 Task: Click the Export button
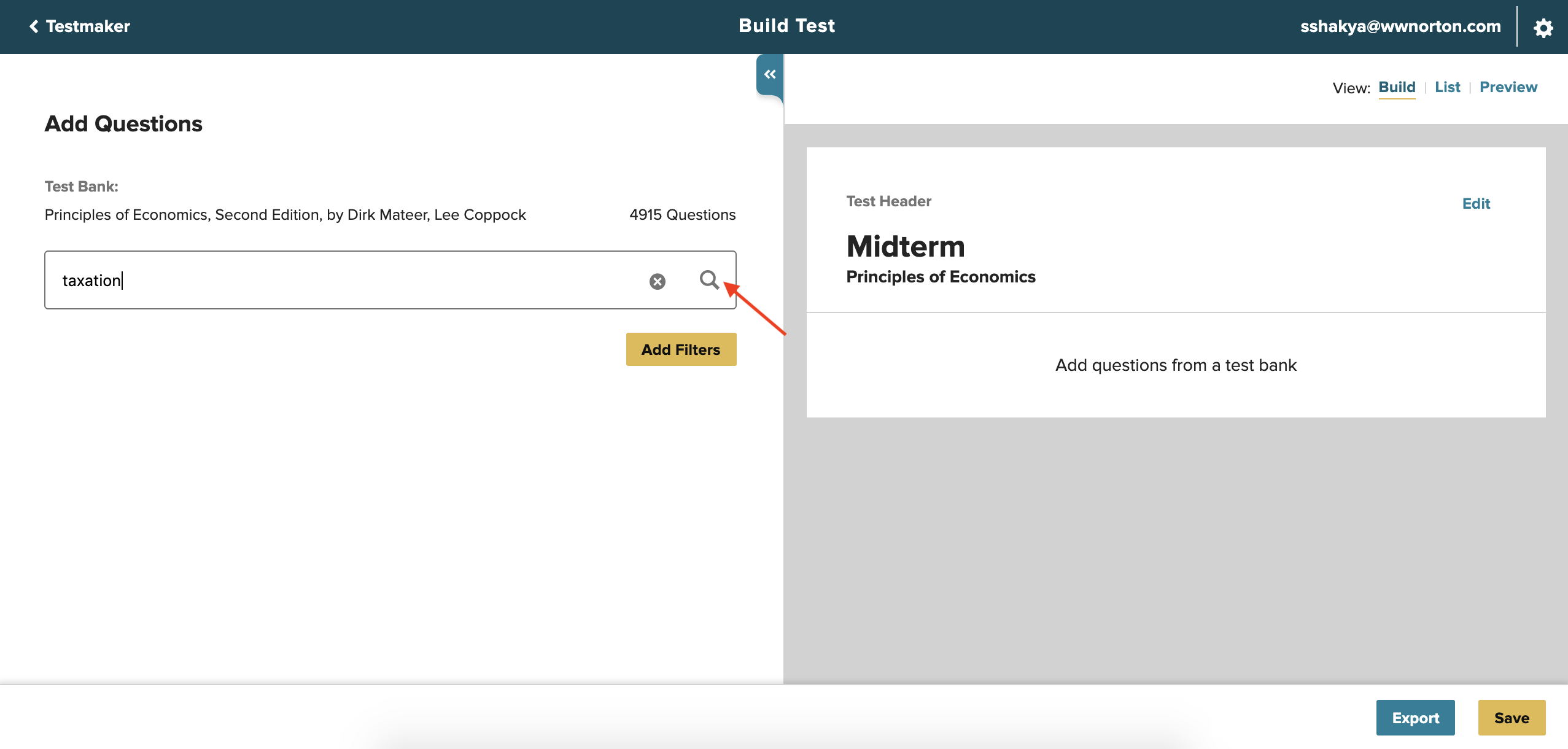pyautogui.click(x=1415, y=718)
